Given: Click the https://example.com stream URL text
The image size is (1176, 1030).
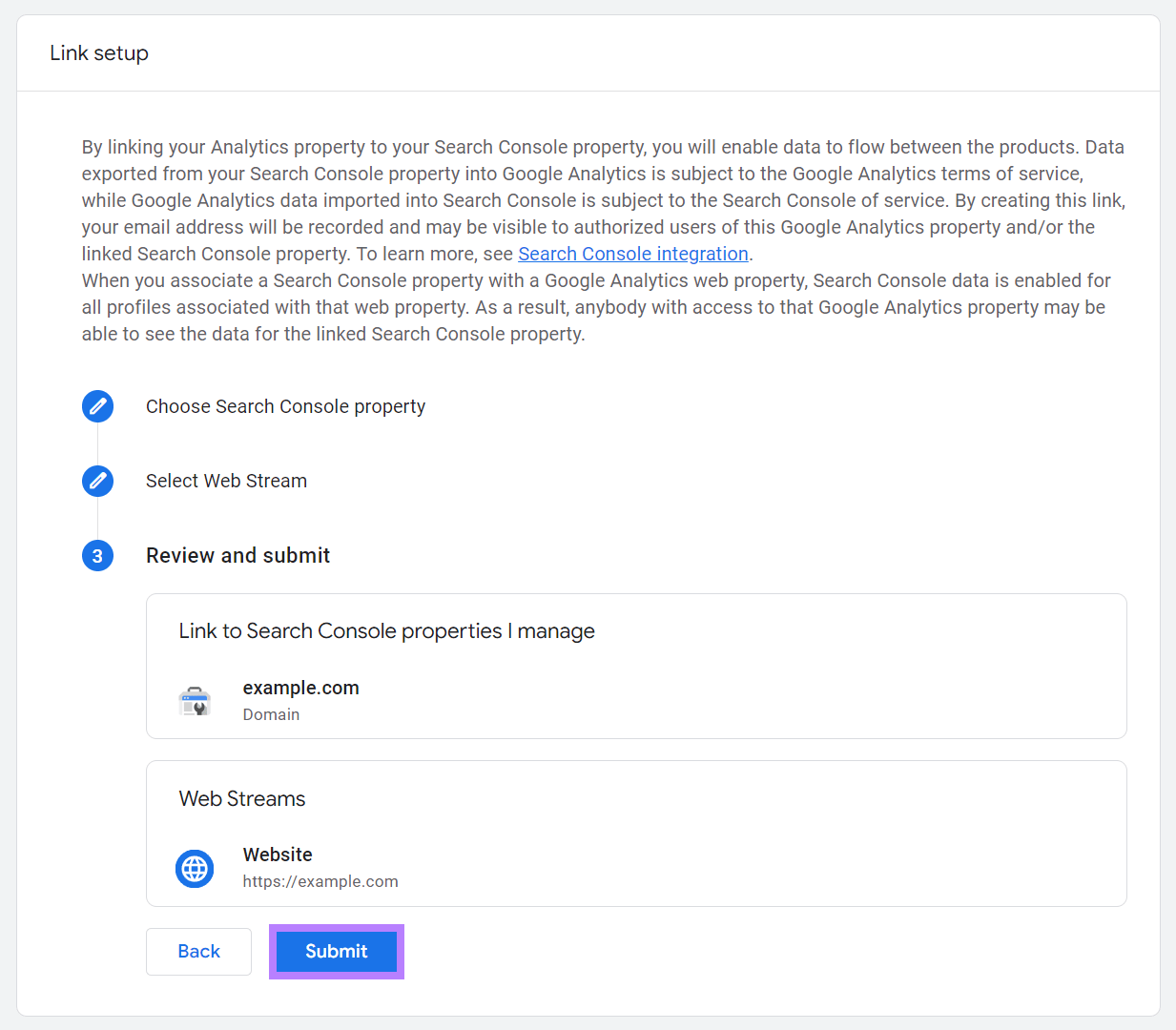Looking at the screenshot, I should click(320, 881).
